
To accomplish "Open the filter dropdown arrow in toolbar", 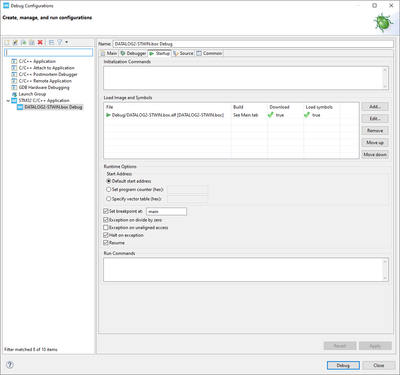I will pos(67,42).
